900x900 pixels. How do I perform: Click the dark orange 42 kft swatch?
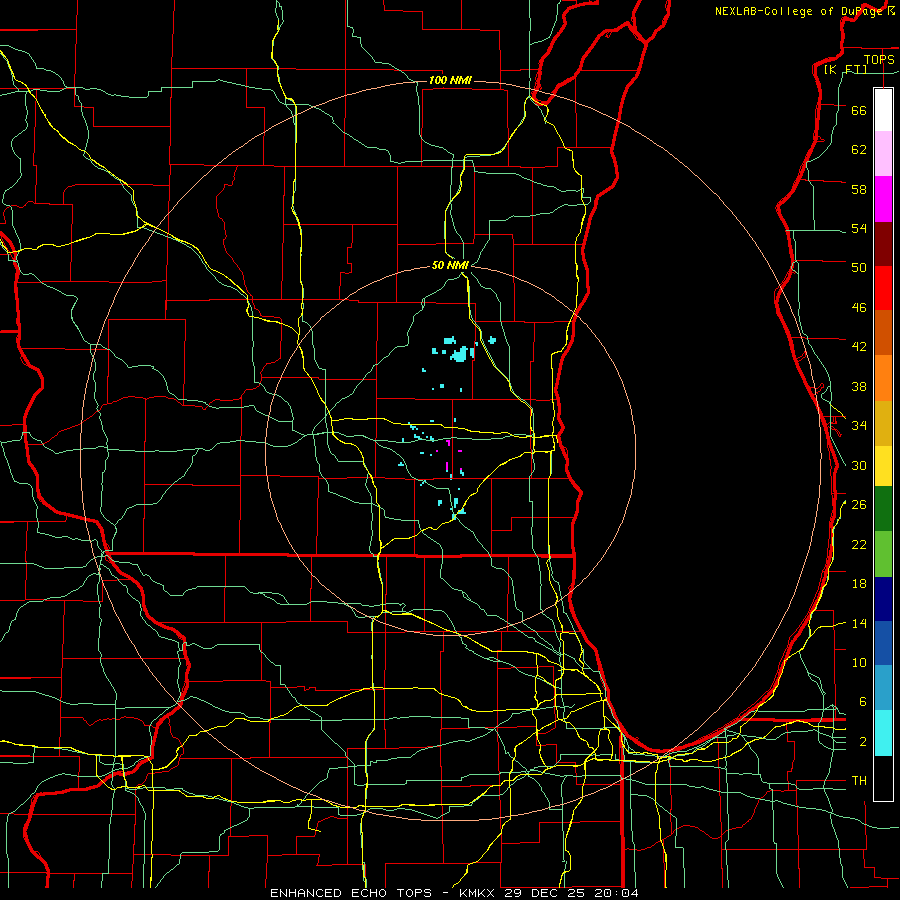click(x=883, y=332)
